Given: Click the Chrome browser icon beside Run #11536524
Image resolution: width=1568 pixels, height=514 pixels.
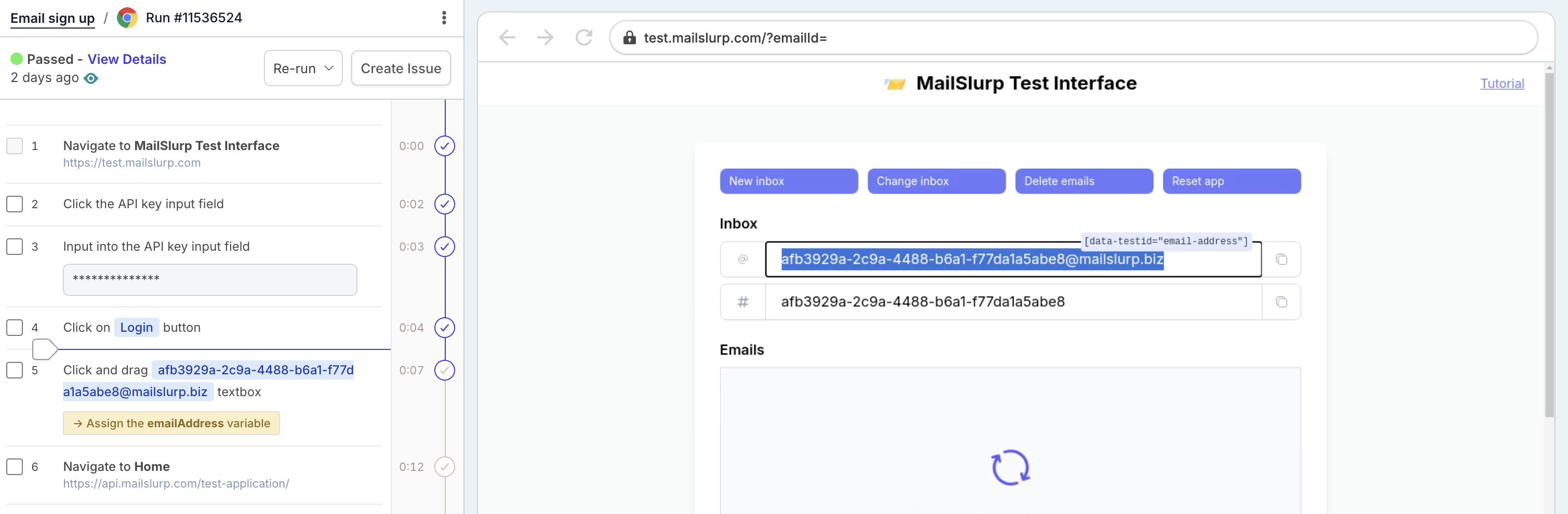Looking at the screenshot, I should tap(127, 18).
